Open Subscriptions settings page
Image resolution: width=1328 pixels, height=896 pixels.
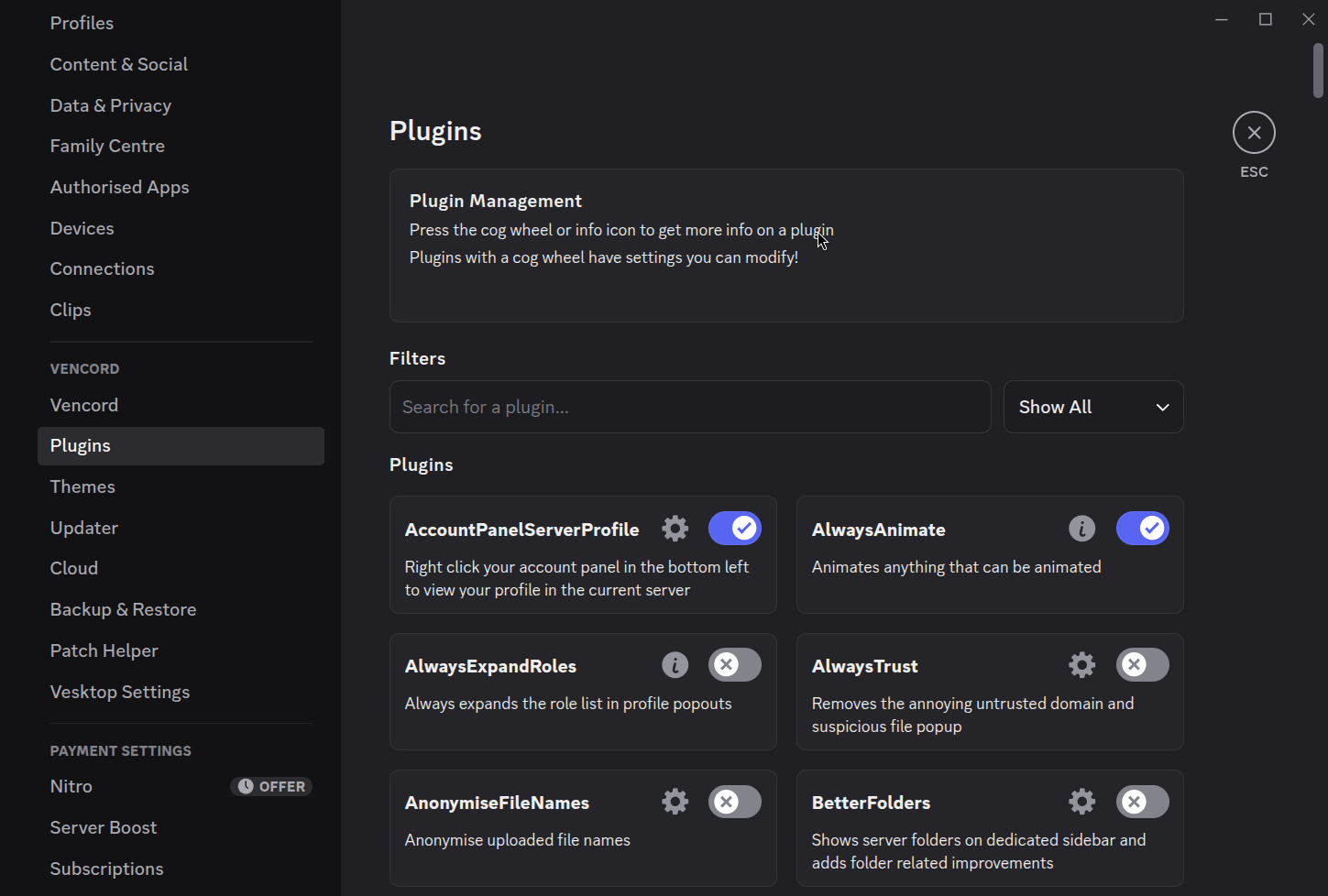pyautogui.click(x=181, y=869)
